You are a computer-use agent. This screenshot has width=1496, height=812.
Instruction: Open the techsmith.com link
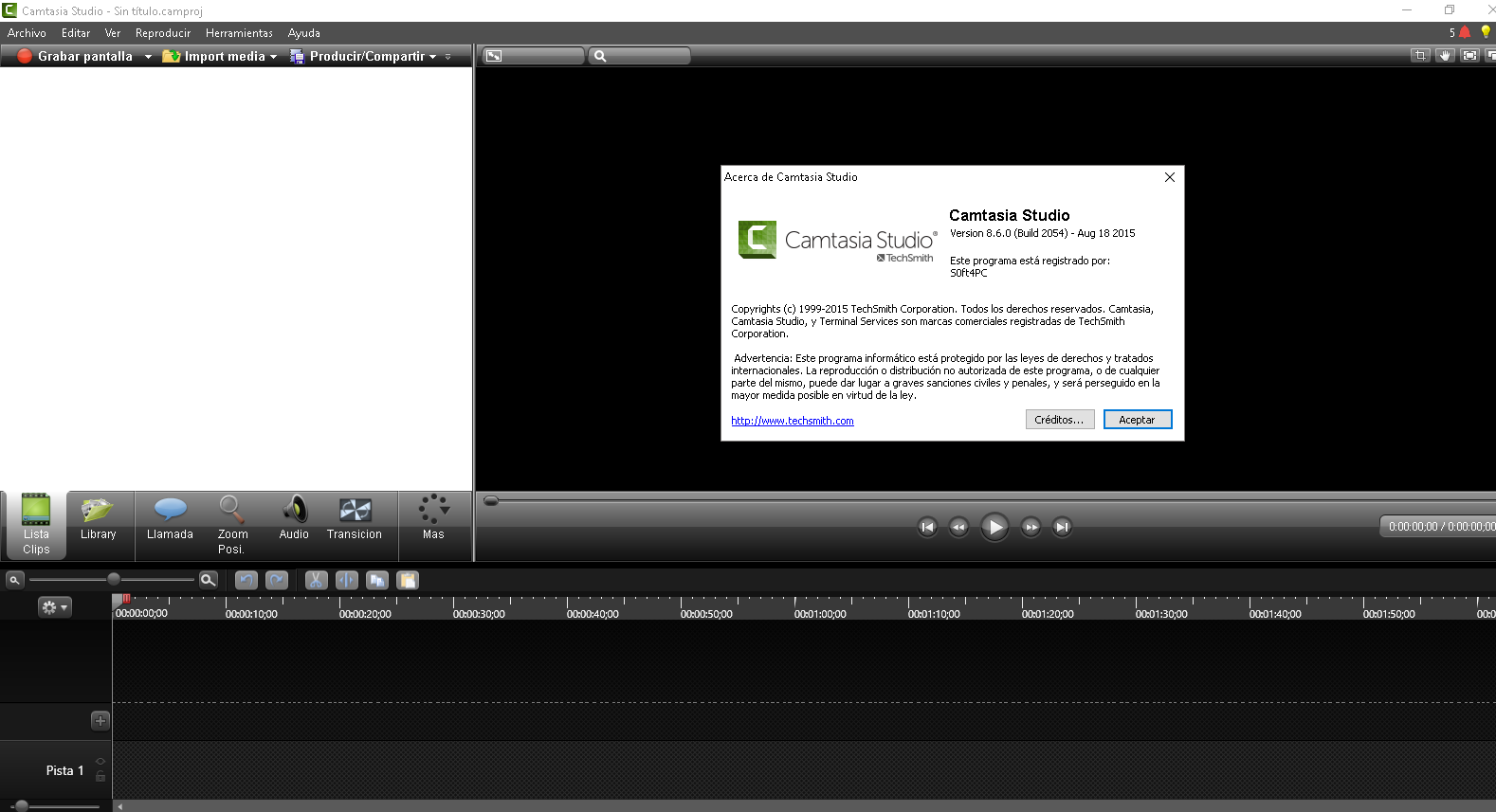point(793,421)
